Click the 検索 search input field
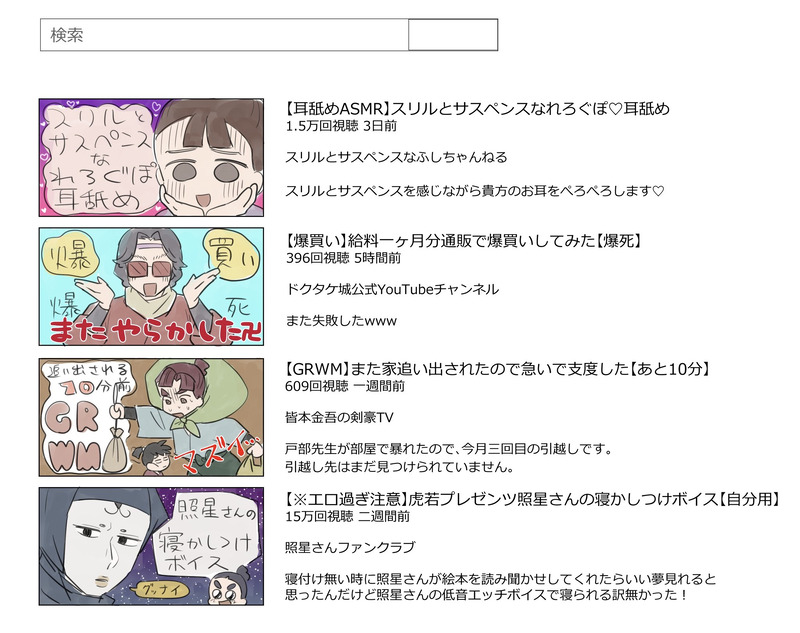The image size is (800, 633). click(224, 35)
